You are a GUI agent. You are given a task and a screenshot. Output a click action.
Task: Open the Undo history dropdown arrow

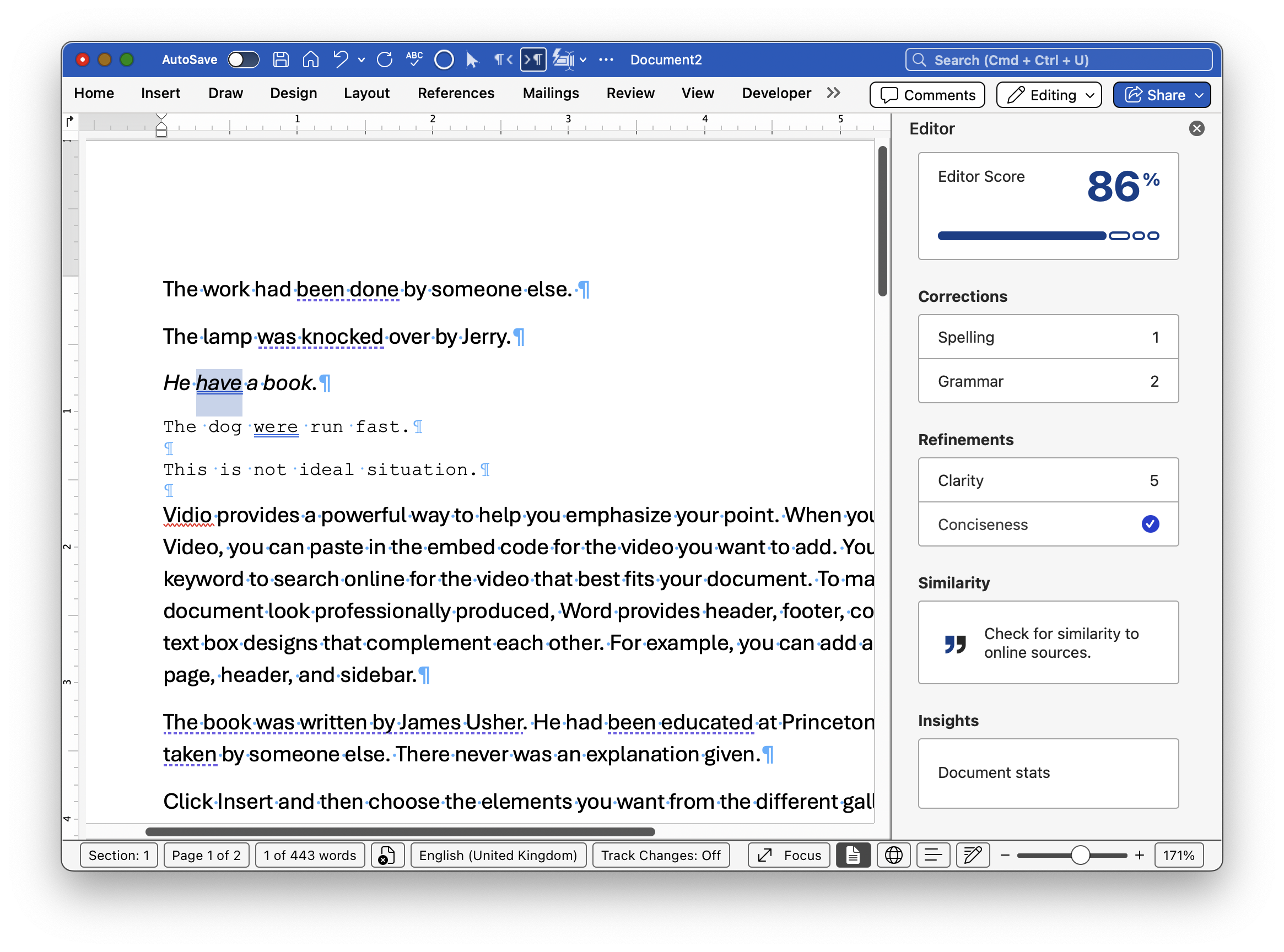coord(362,60)
